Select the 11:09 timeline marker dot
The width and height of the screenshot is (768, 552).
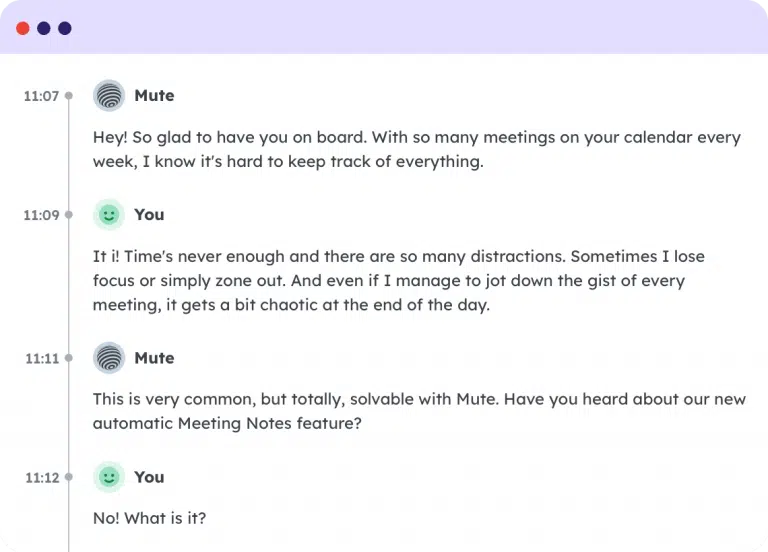(69, 215)
